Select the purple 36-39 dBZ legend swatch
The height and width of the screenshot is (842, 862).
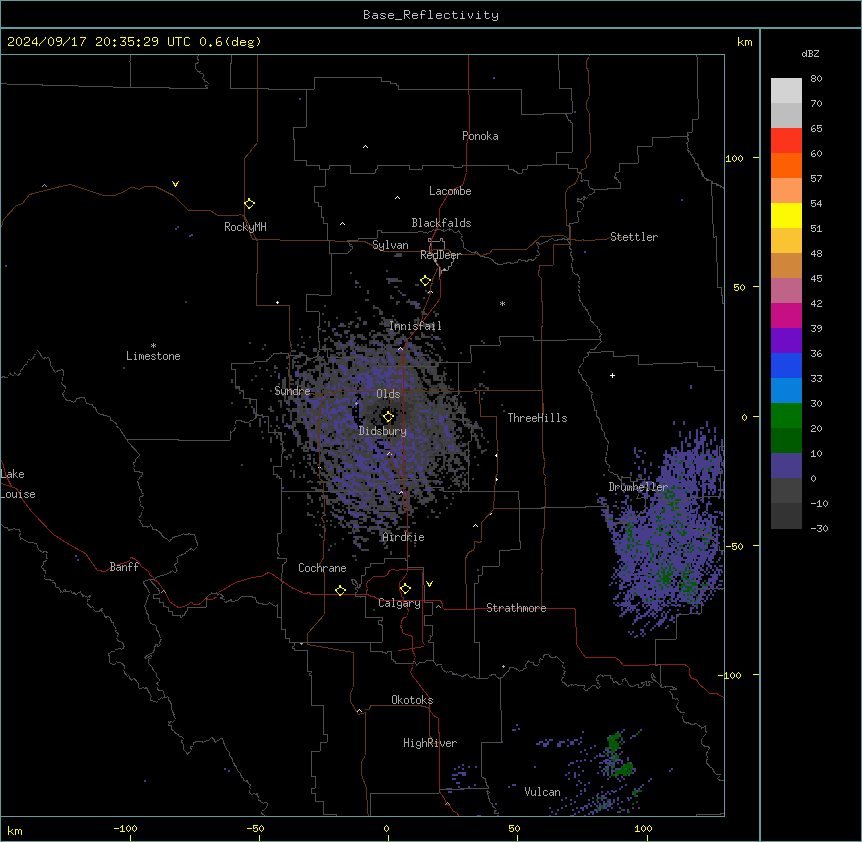coord(786,341)
